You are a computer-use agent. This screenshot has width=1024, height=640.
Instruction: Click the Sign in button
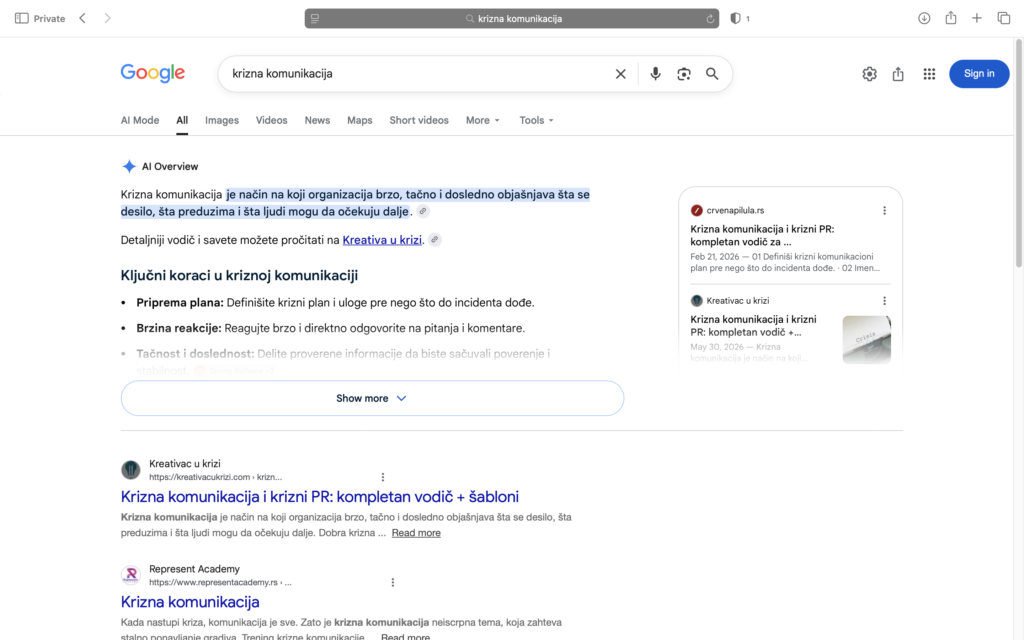[979, 74]
